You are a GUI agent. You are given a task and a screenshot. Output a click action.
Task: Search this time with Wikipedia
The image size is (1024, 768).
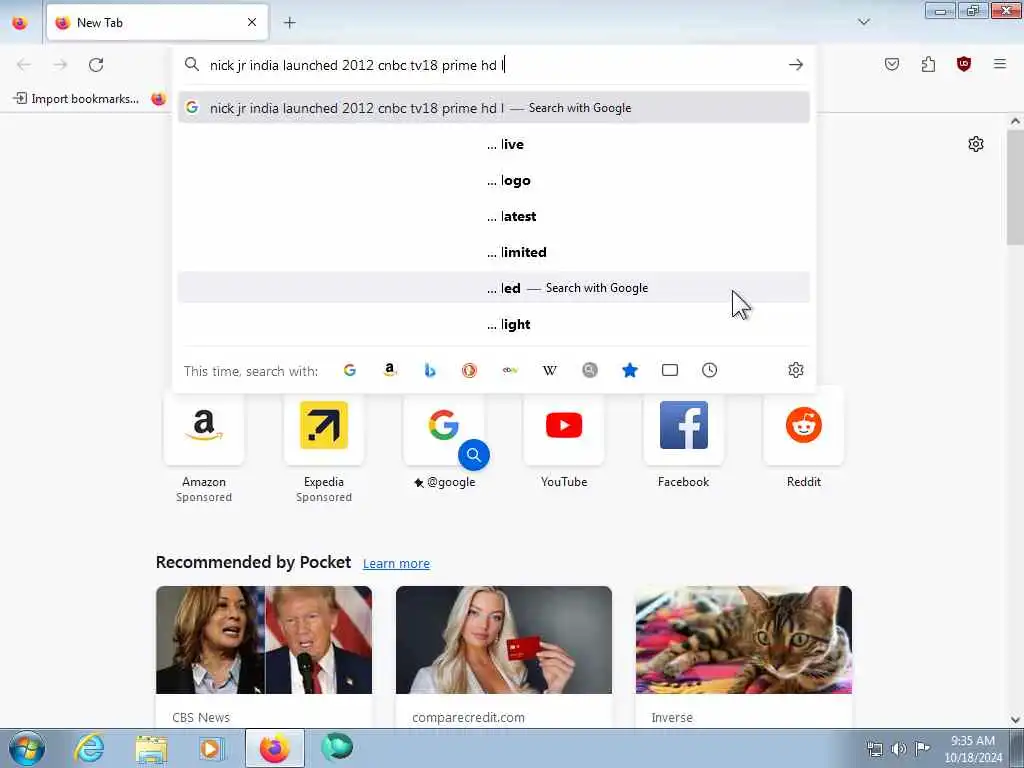coord(550,370)
